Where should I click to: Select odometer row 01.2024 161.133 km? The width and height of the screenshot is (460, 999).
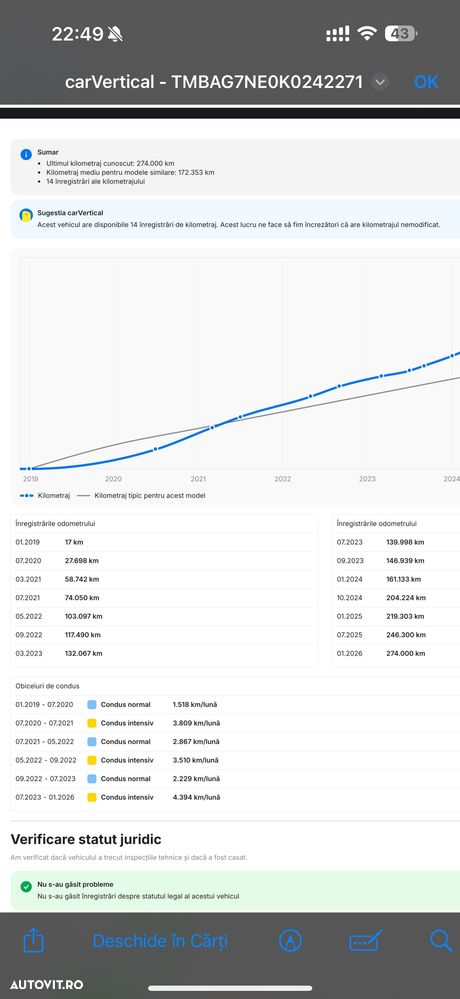pos(398,579)
